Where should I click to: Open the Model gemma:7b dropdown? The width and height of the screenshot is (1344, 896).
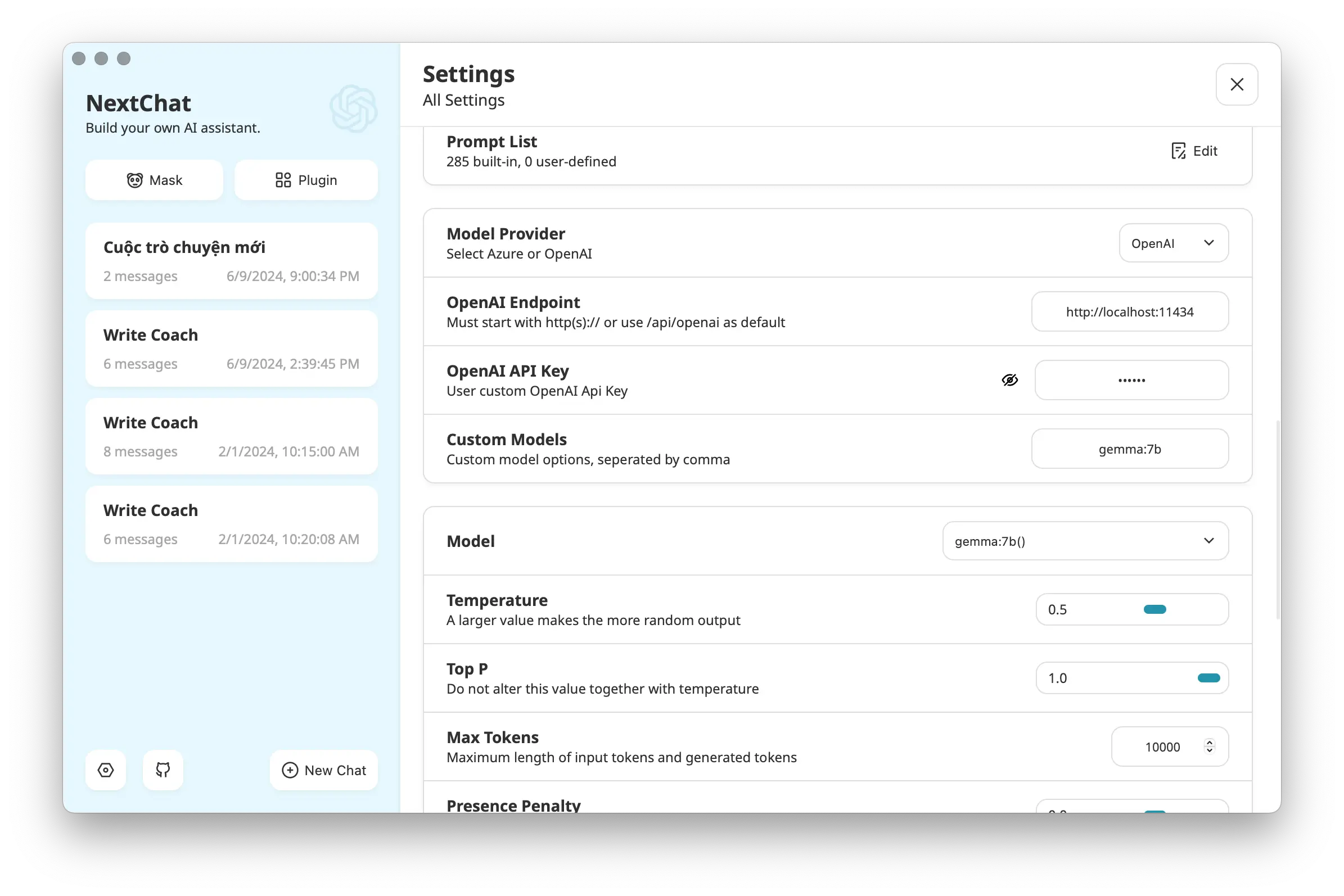tap(1084, 541)
